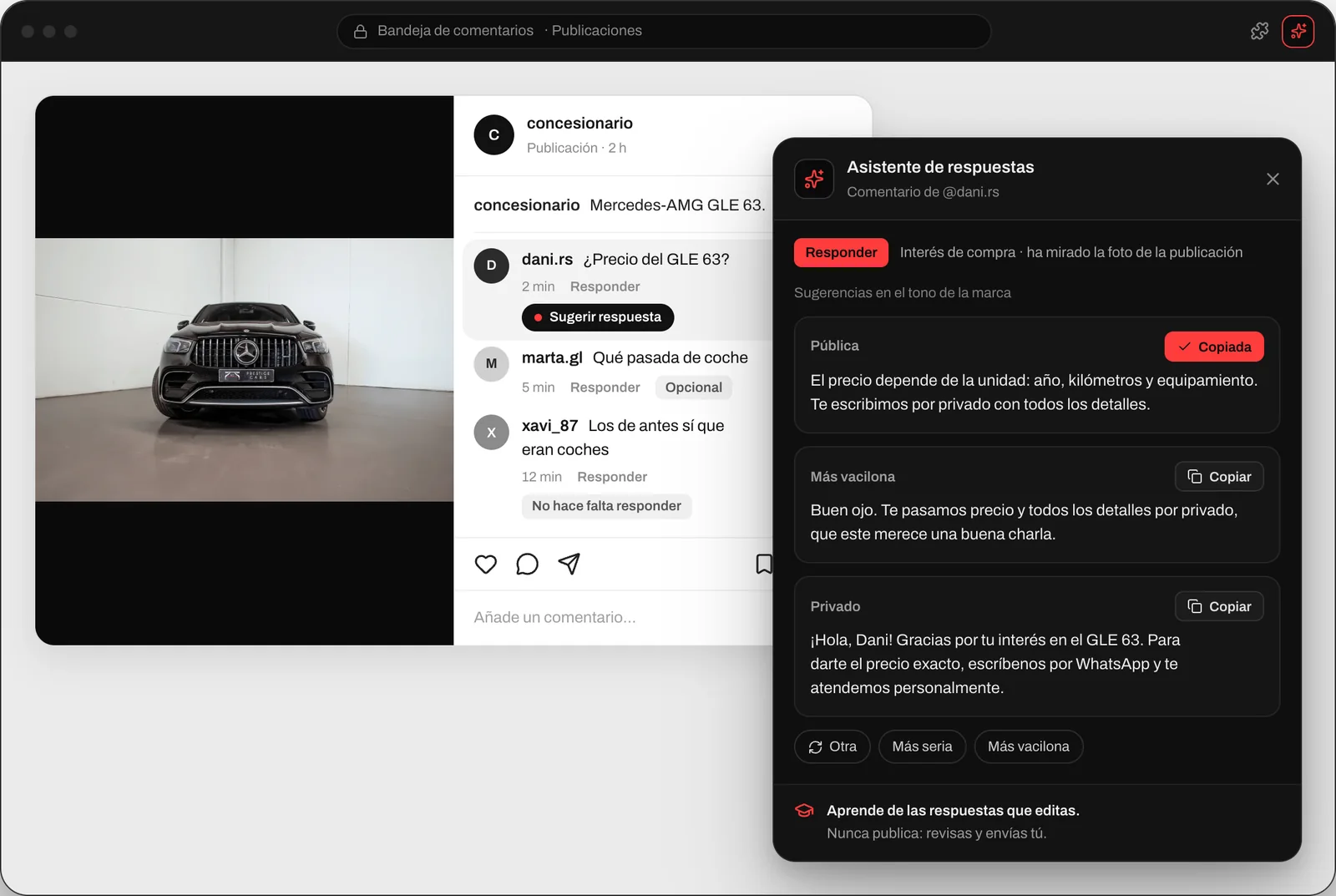Click the Copiada button on Pública suggestion
The image size is (1336, 896).
(1214, 347)
